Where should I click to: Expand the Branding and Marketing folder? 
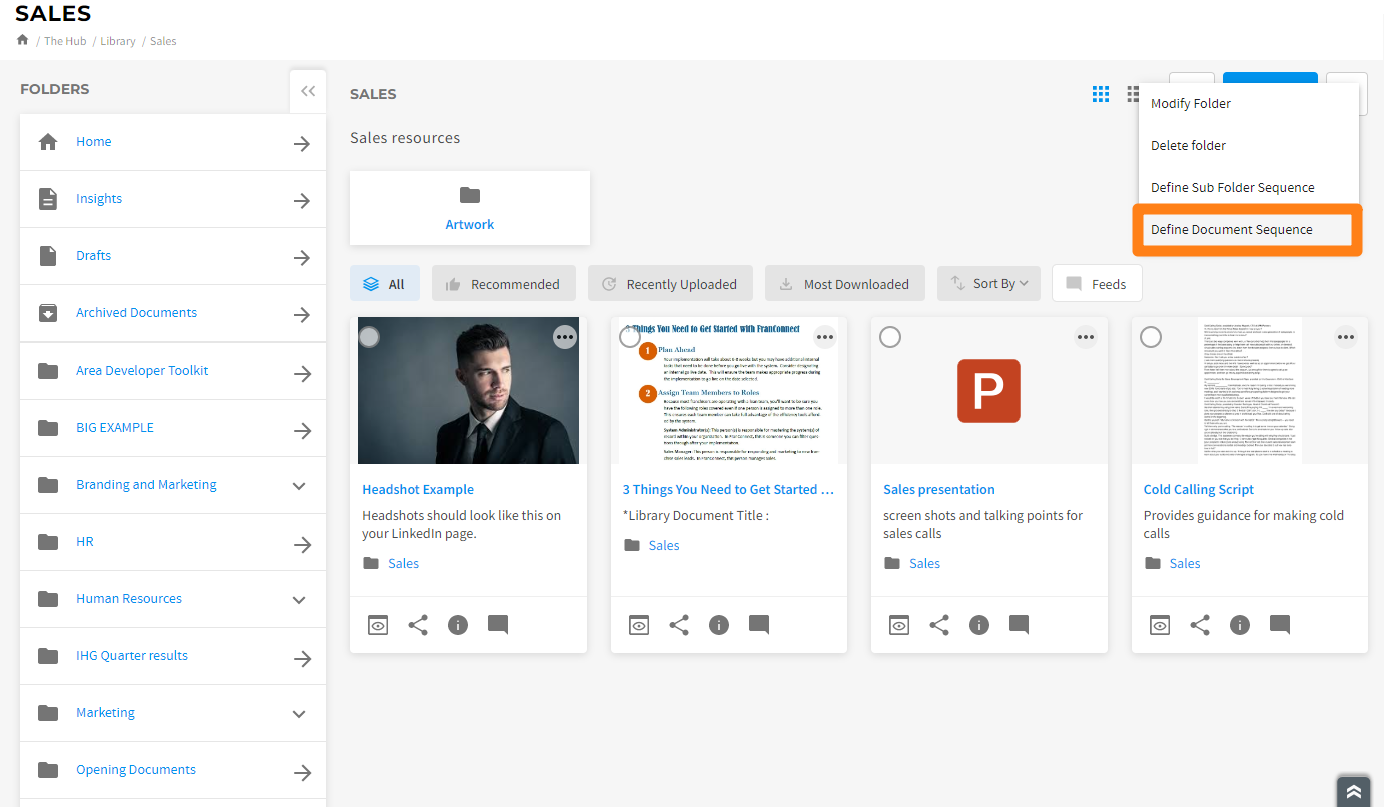click(298, 485)
